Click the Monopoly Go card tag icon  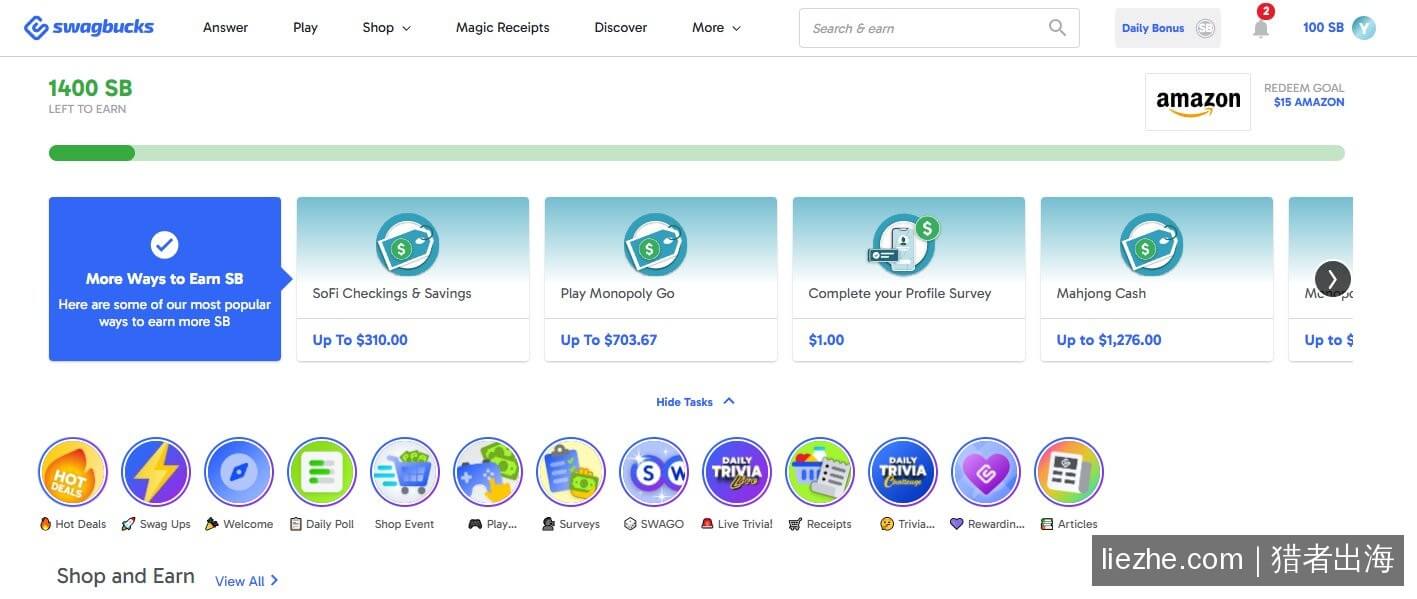point(655,245)
